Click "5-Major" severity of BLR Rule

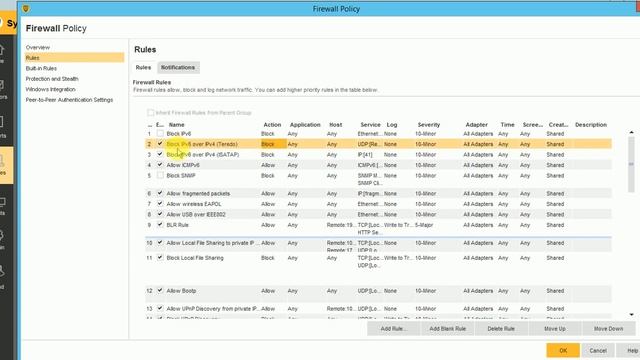(x=424, y=225)
